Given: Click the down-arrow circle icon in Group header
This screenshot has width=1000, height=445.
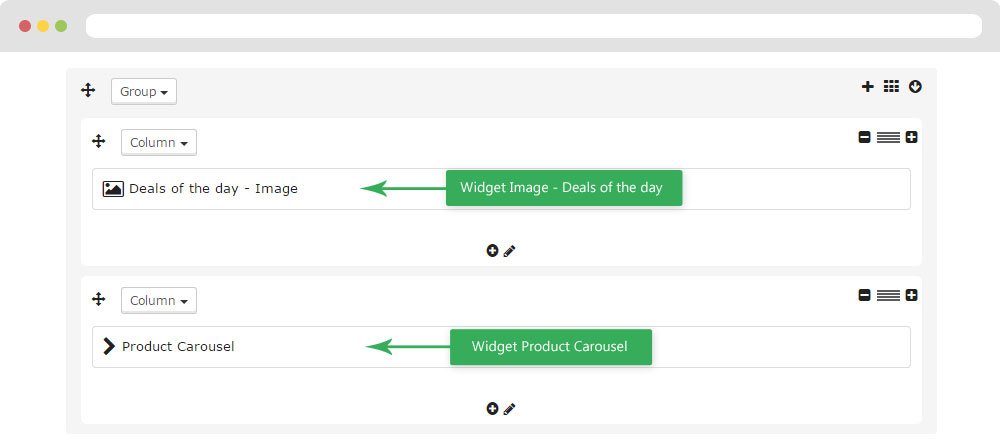Looking at the screenshot, I should pos(915,87).
